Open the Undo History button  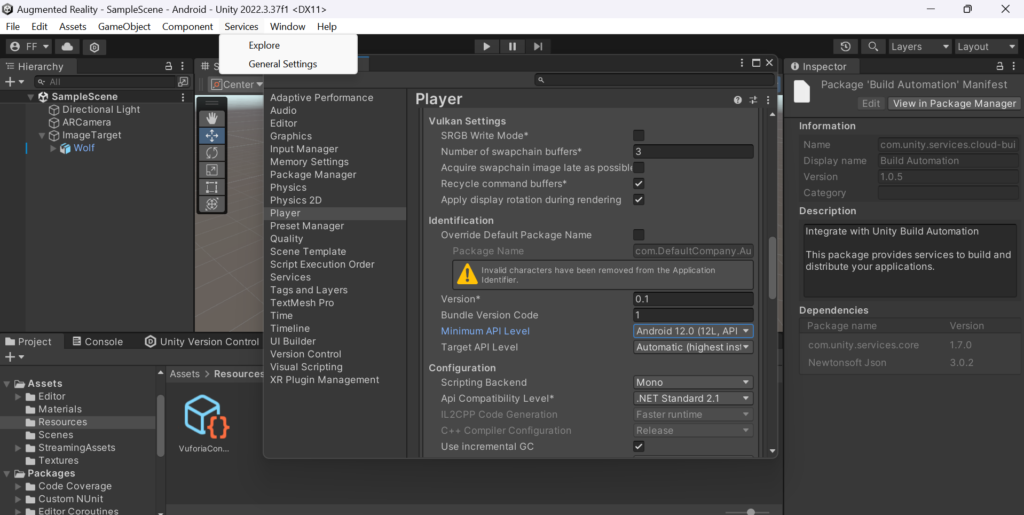pyautogui.click(x=846, y=47)
